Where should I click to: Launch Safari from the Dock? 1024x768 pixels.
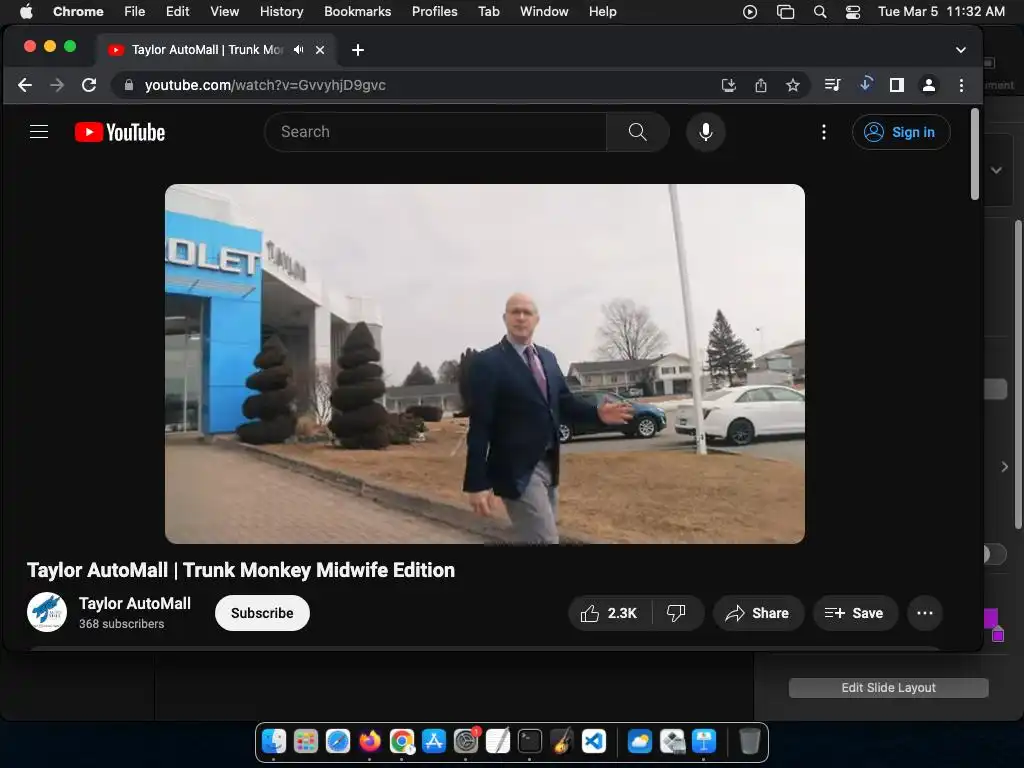pyautogui.click(x=338, y=742)
